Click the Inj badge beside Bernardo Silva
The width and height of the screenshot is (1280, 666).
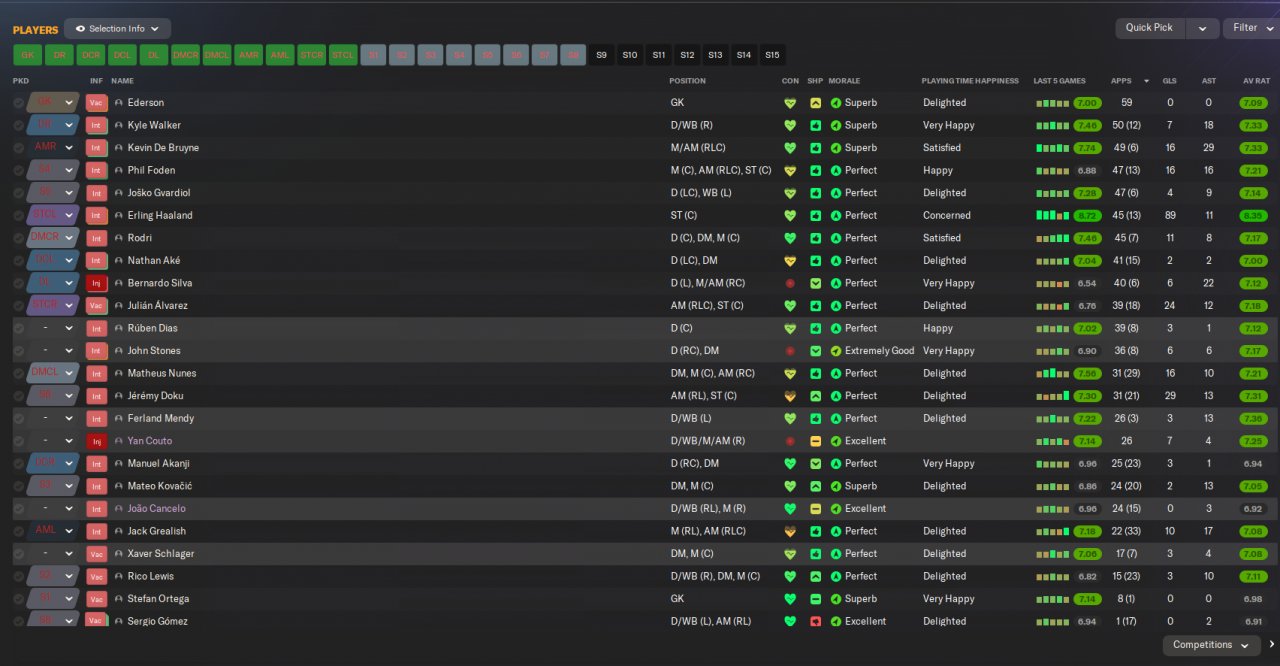point(96,283)
